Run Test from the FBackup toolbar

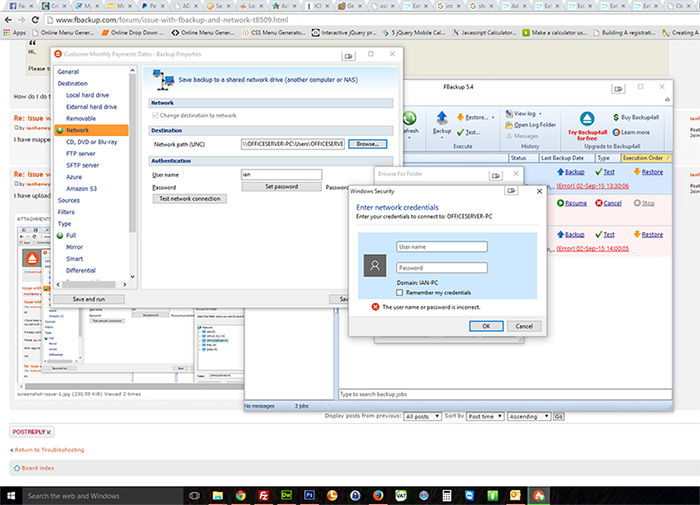click(468, 132)
